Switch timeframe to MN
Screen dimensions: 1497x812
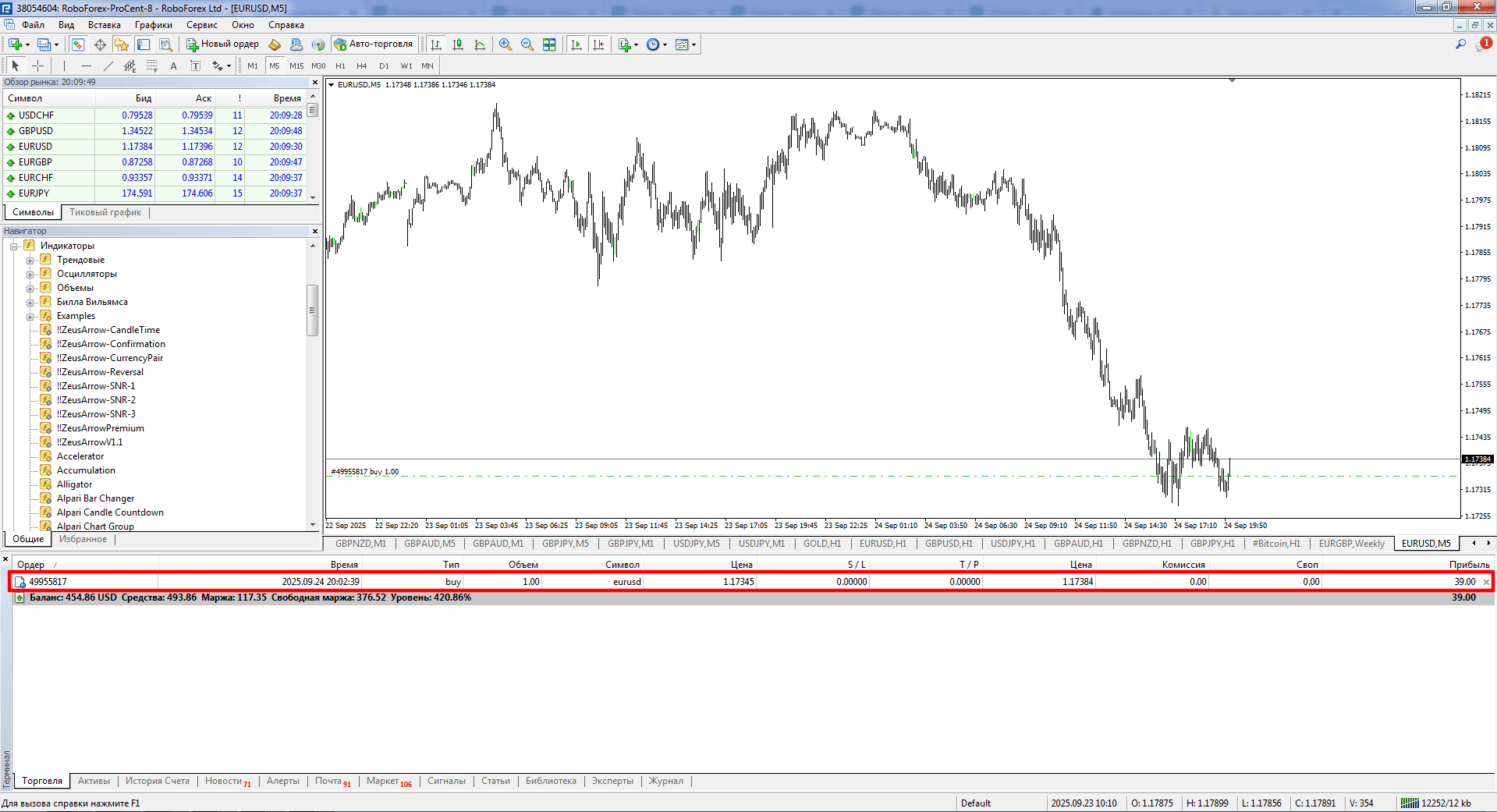tap(427, 66)
